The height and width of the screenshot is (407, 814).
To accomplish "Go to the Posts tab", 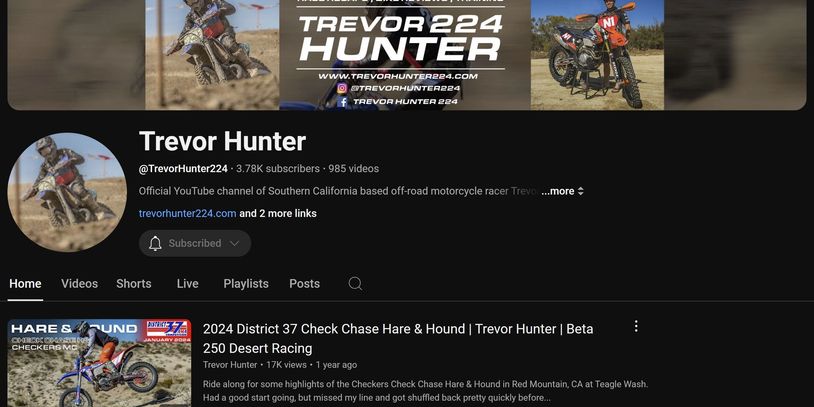I will (x=304, y=283).
